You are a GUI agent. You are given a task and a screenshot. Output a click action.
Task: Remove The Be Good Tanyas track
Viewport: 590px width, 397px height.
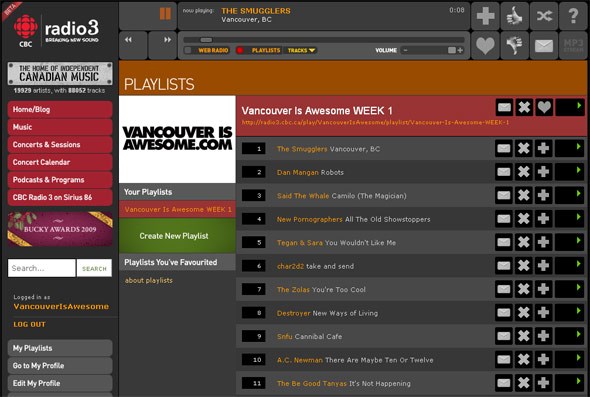pyautogui.click(x=524, y=383)
